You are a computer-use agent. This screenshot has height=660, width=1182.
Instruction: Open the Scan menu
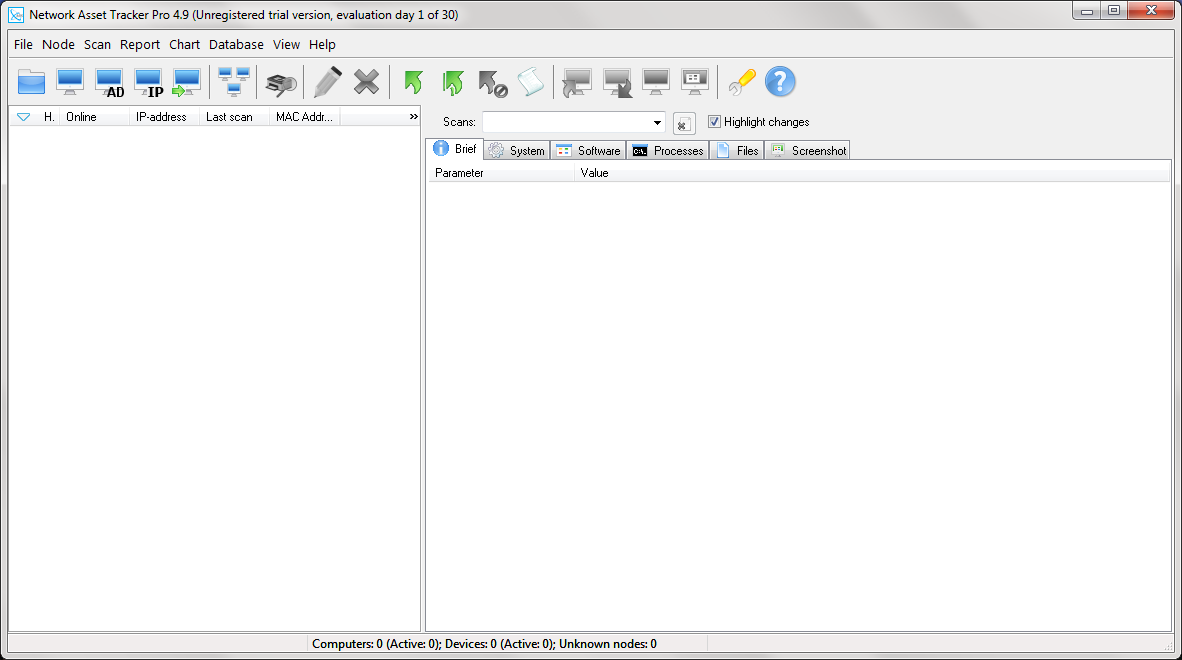click(97, 44)
